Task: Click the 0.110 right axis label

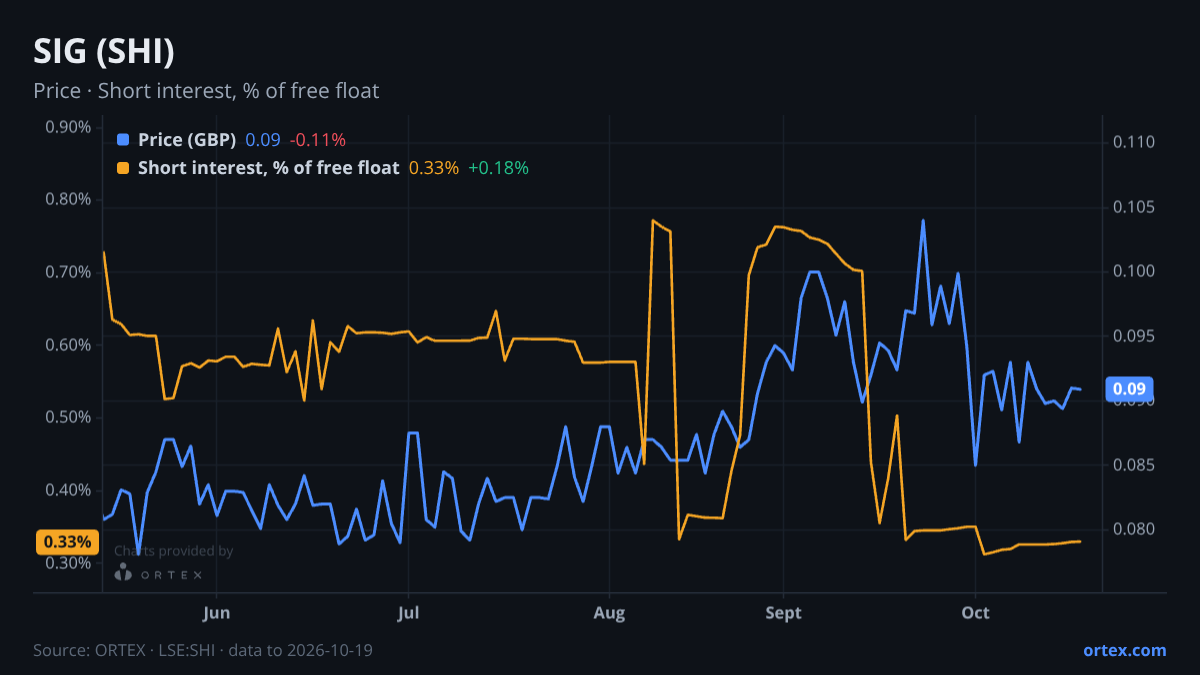Action: coord(1134,143)
